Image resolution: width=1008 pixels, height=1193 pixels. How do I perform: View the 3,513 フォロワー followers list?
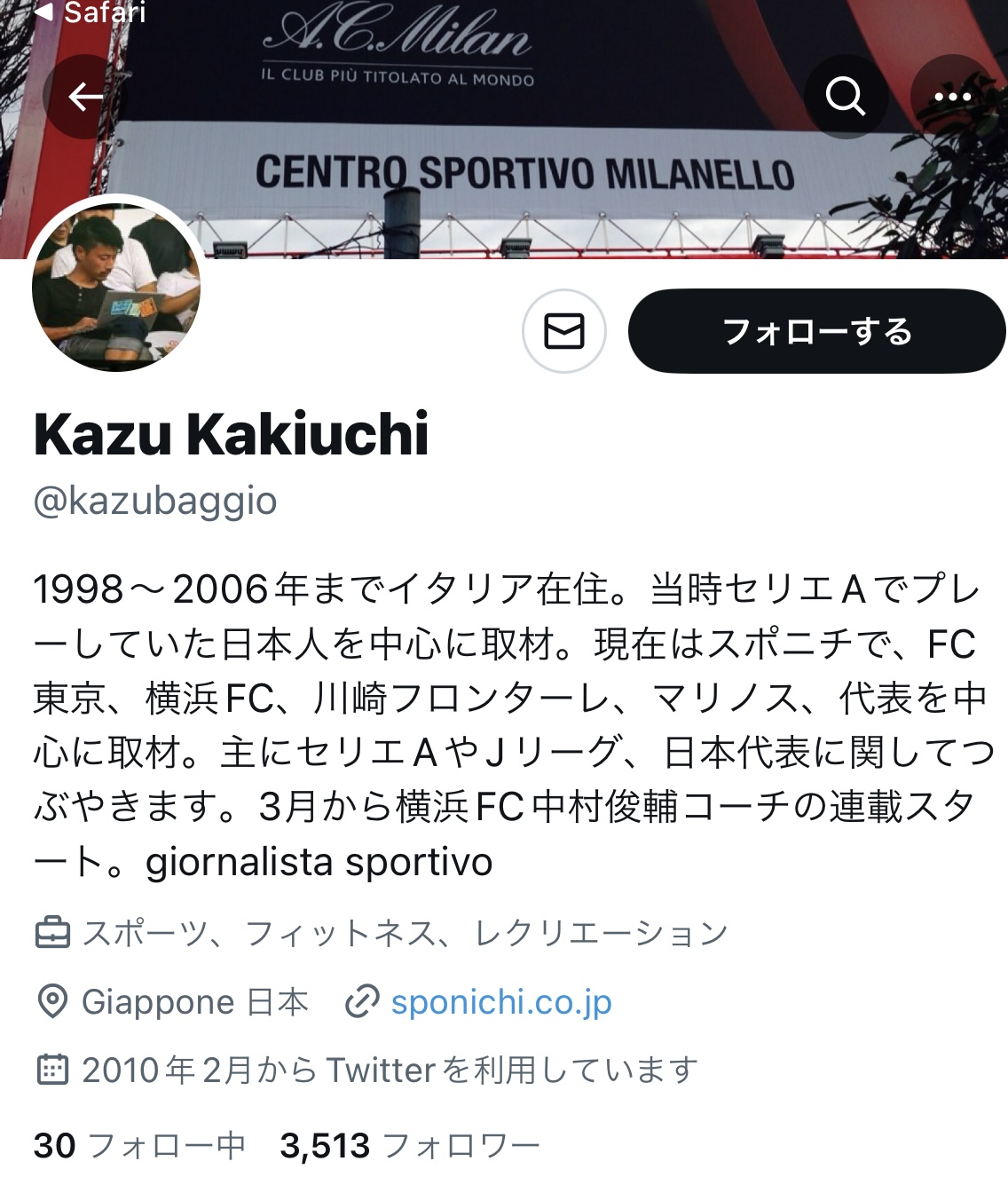410,1145
